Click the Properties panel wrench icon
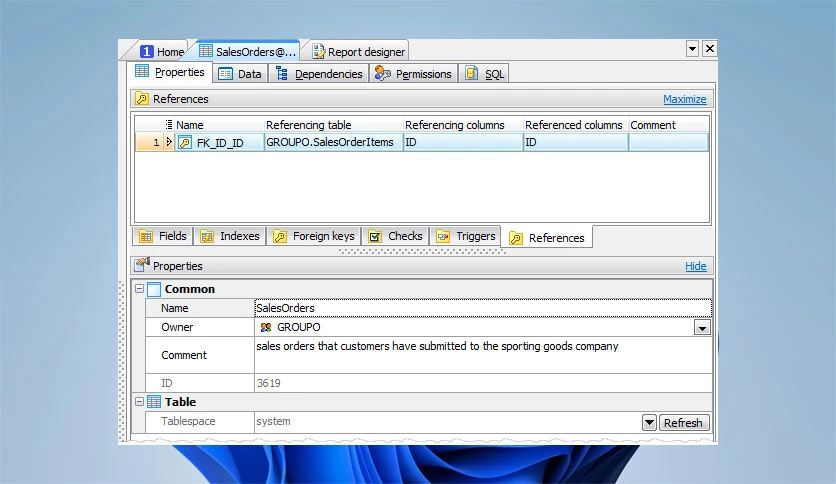The width and height of the screenshot is (836, 484). click(142, 264)
